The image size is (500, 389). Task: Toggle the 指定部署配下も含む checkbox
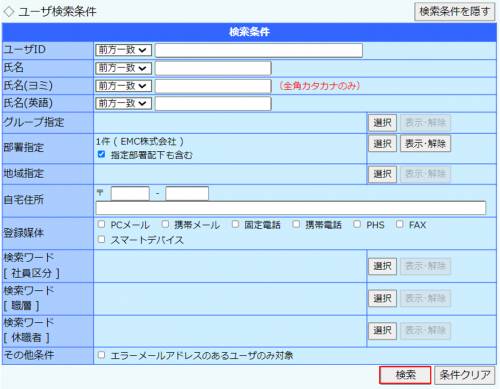(x=102, y=154)
